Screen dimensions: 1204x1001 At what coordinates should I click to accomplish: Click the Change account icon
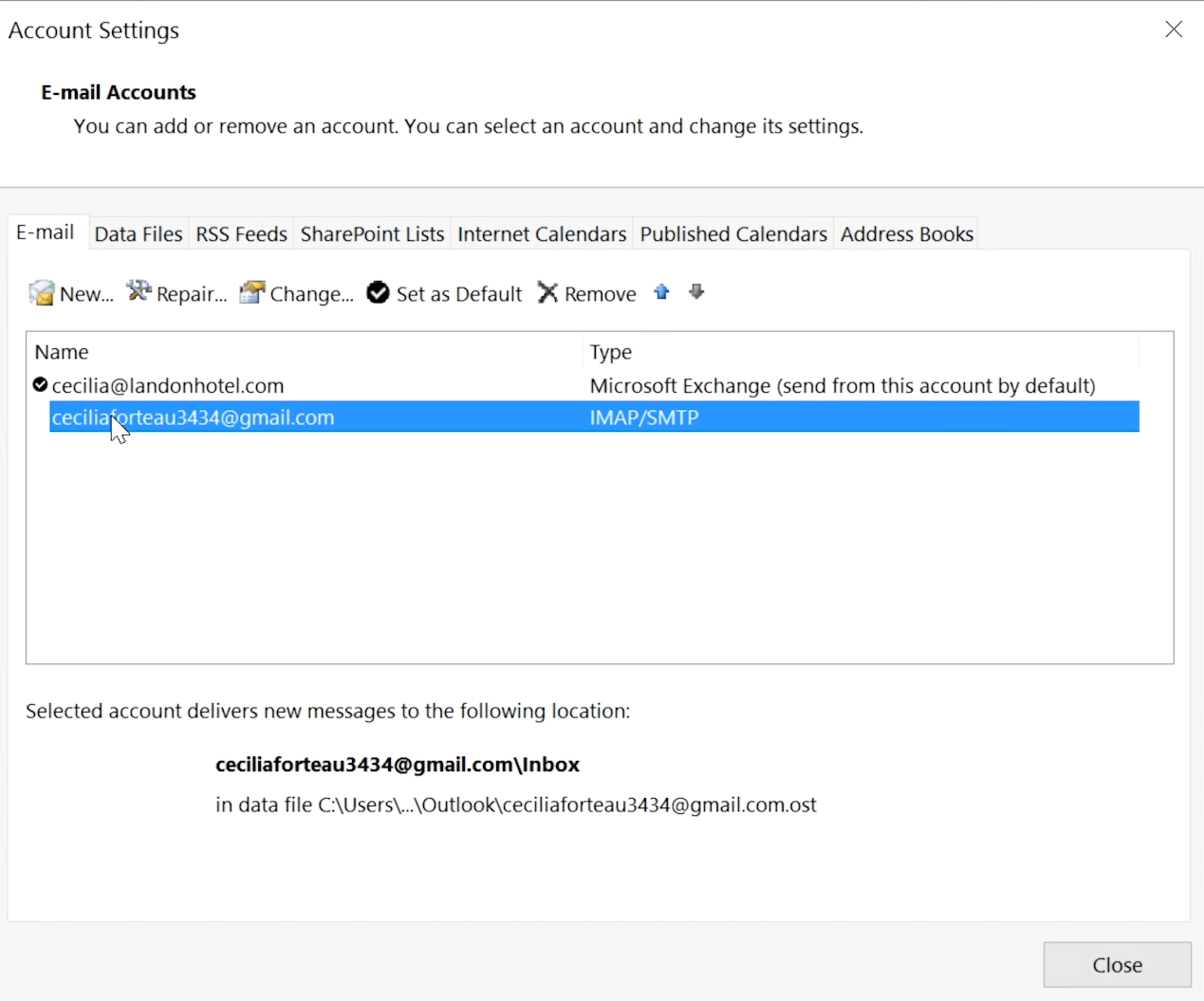coord(251,292)
